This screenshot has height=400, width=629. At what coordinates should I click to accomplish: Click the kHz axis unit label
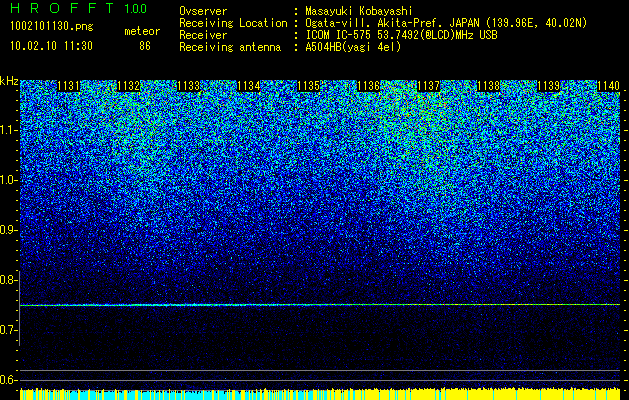click(x=9, y=81)
